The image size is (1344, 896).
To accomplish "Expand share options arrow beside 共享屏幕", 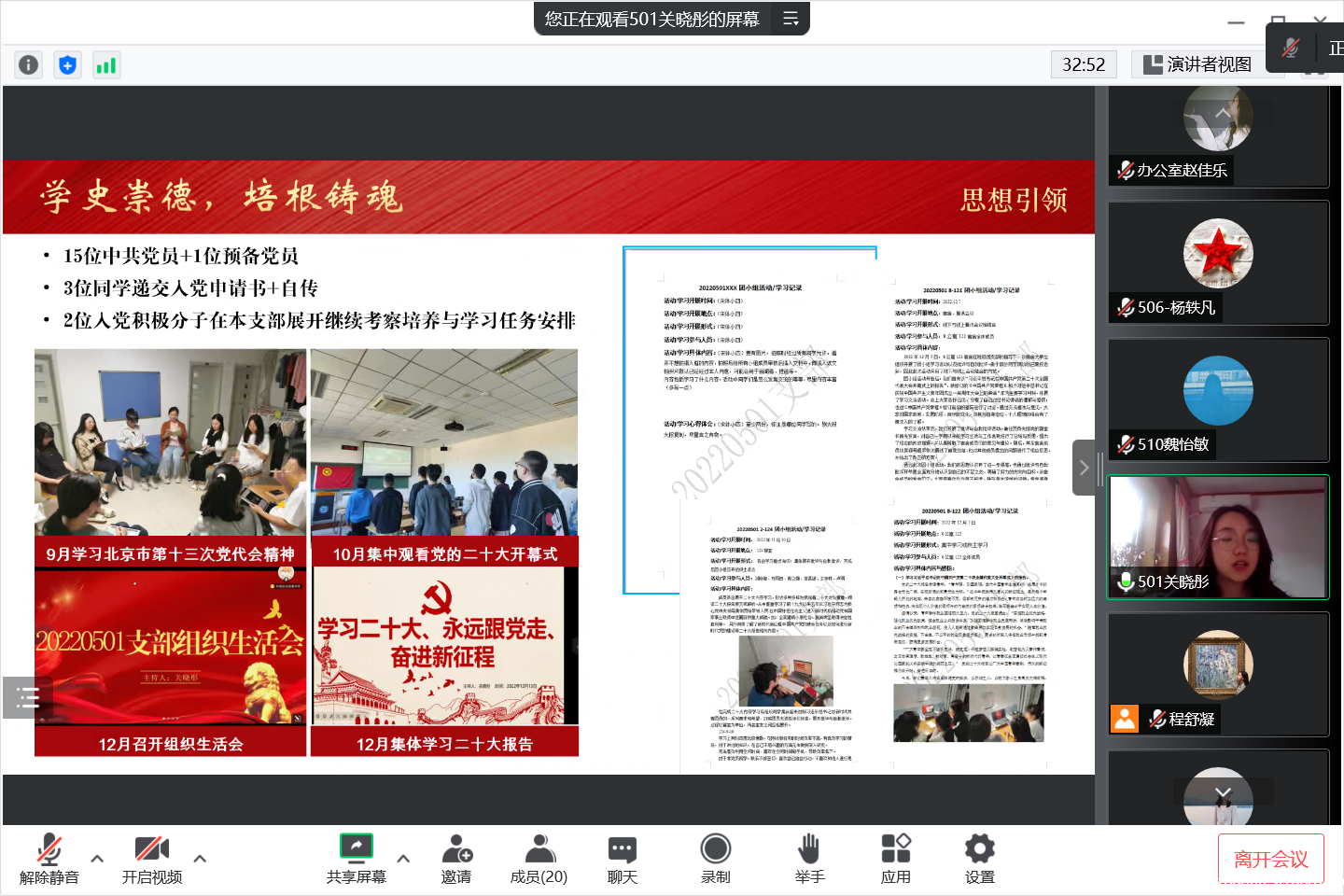I will 403,859.
